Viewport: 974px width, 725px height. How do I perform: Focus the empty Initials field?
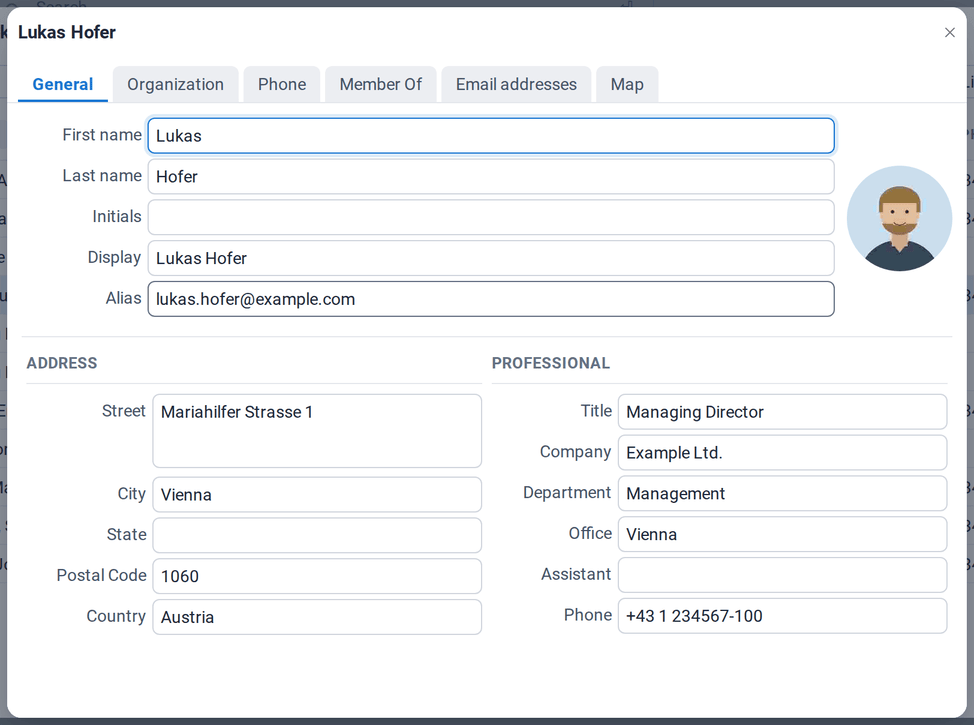pyautogui.click(x=491, y=217)
